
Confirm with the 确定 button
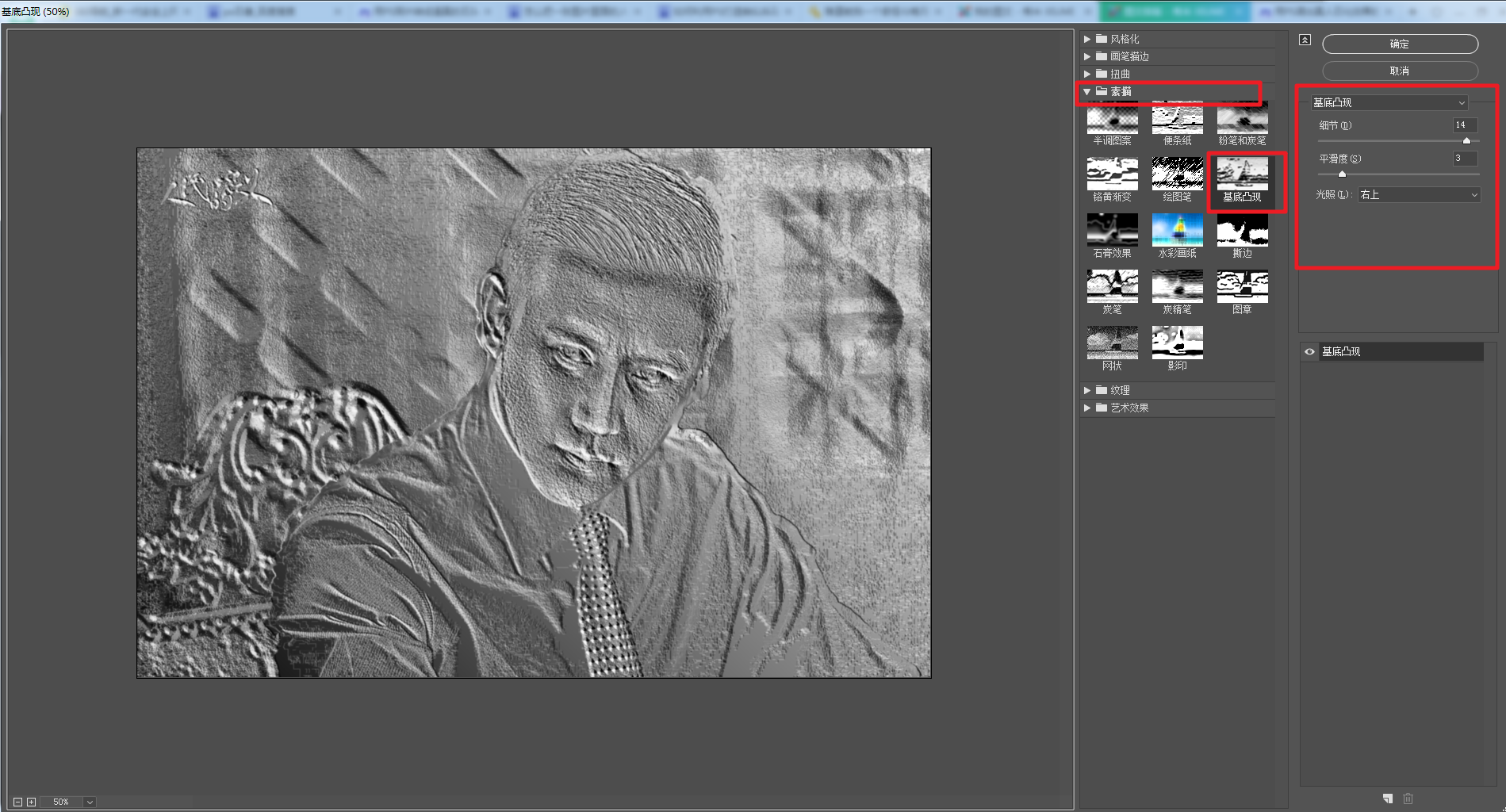(1400, 44)
